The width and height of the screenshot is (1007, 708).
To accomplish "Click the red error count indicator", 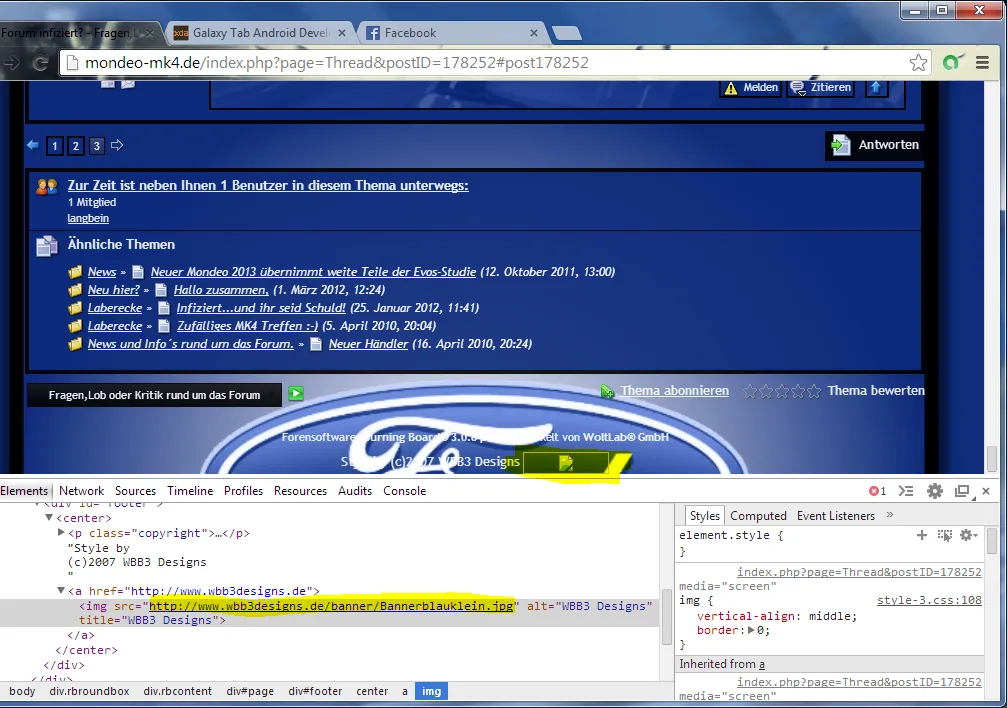I will pyautogui.click(x=877, y=491).
